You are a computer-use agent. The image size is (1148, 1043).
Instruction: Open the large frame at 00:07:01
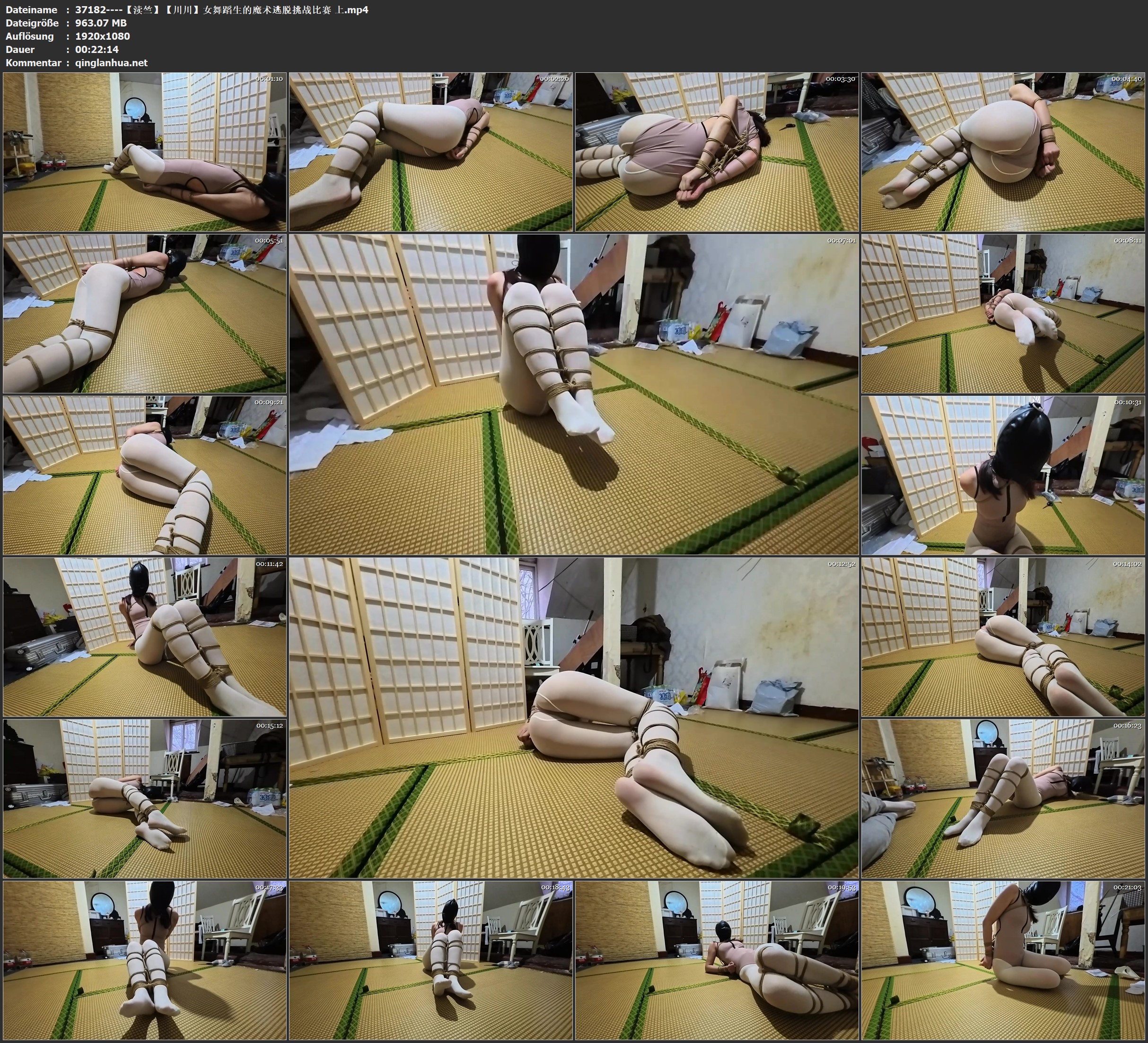574,394
